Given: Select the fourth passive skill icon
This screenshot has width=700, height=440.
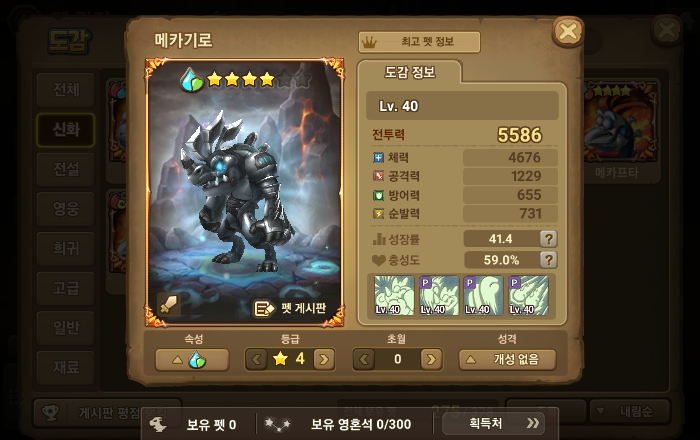Looking at the screenshot, I should [x=528, y=295].
